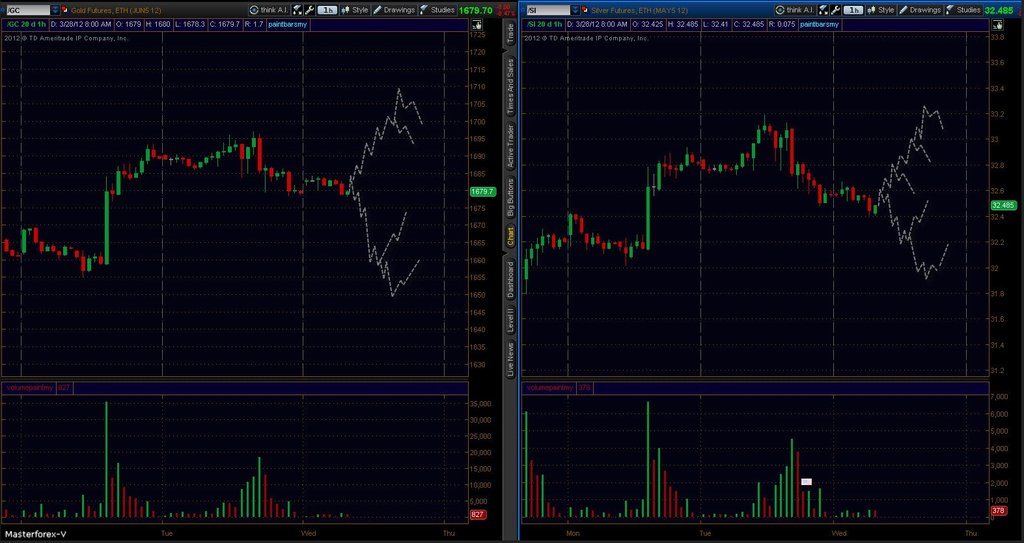Viewport: 1024px width, 543px height.
Task: Open think A.I. on the silver chart
Action: (x=795, y=10)
